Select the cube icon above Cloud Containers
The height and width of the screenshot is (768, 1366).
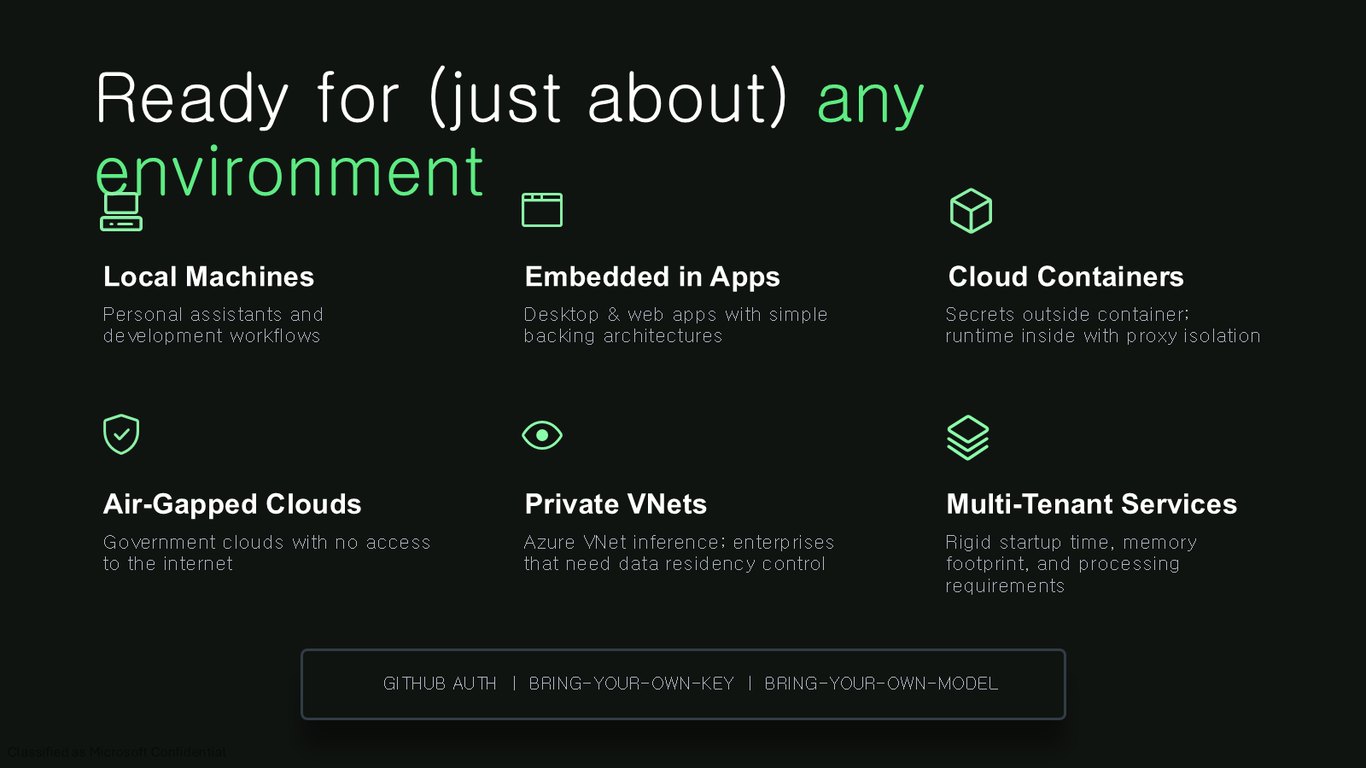click(x=970, y=211)
